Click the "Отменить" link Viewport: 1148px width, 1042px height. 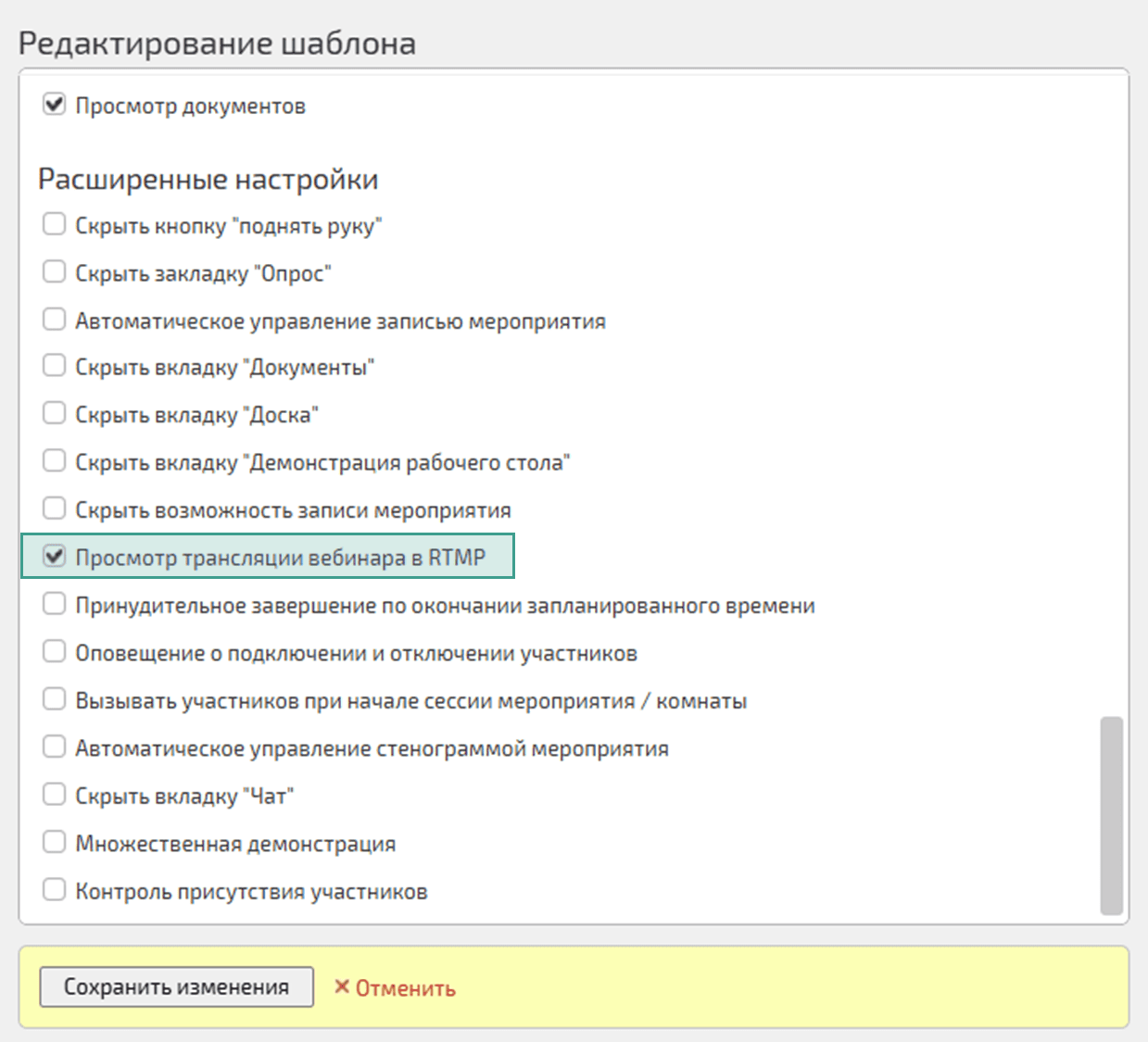click(405, 987)
